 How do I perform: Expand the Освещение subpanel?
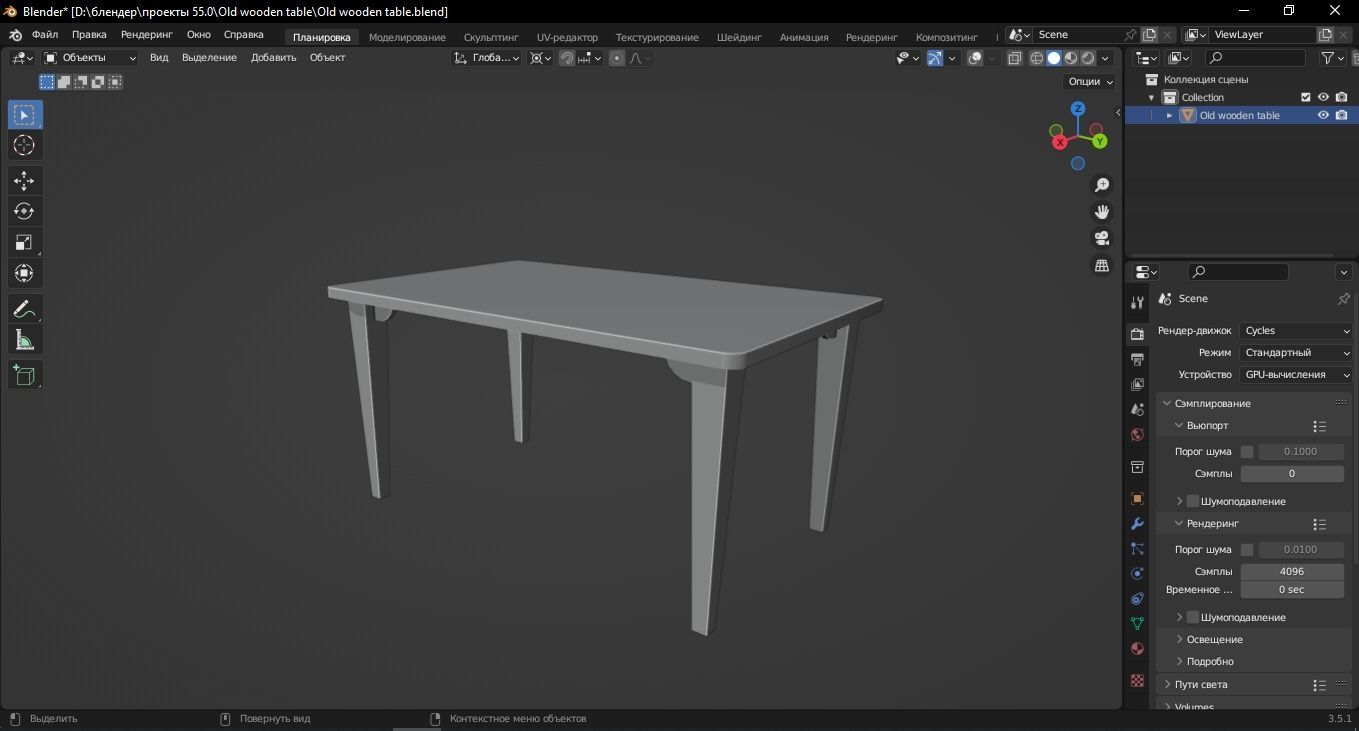point(1179,640)
